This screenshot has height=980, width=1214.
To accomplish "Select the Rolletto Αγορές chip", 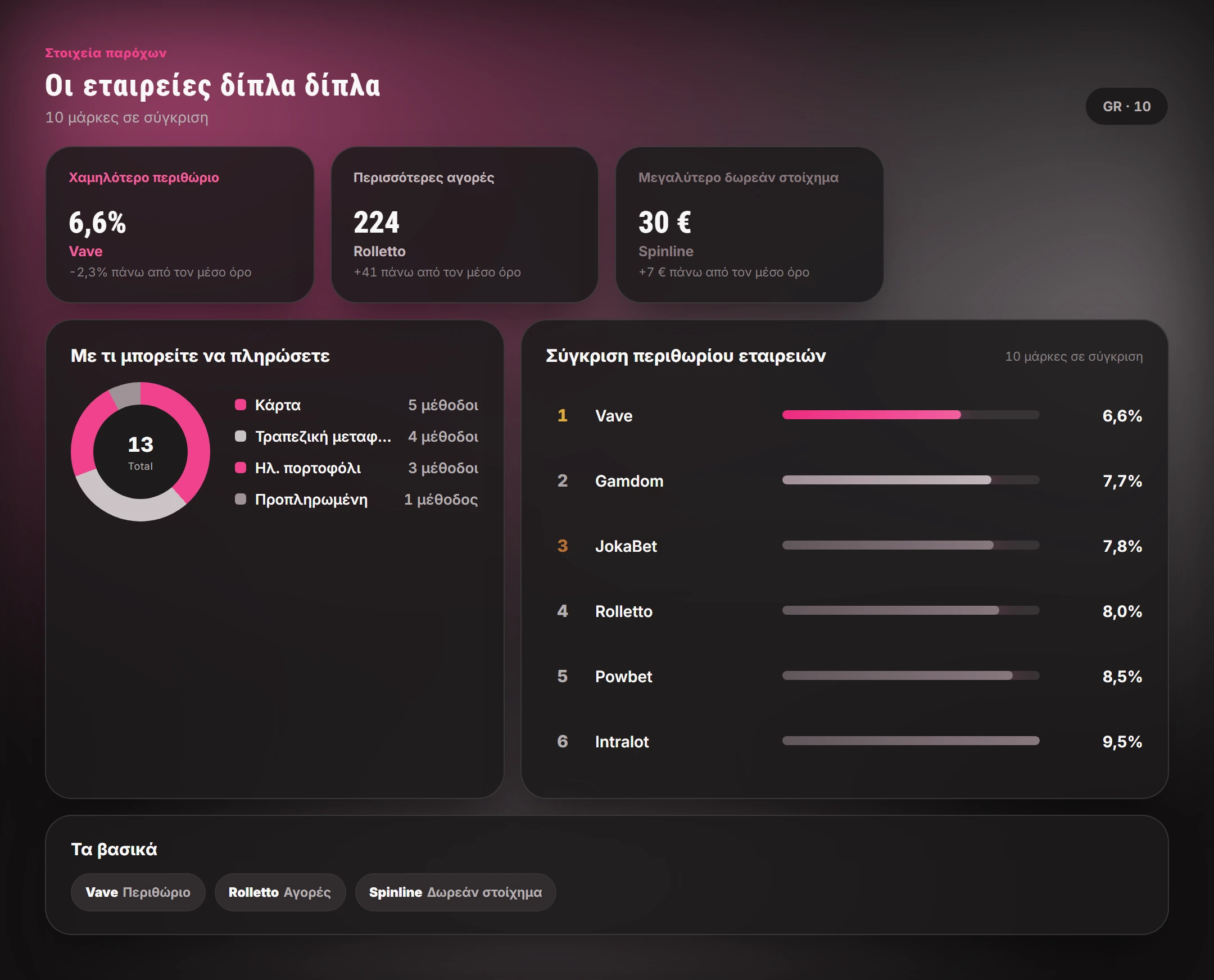I will 279,892.
